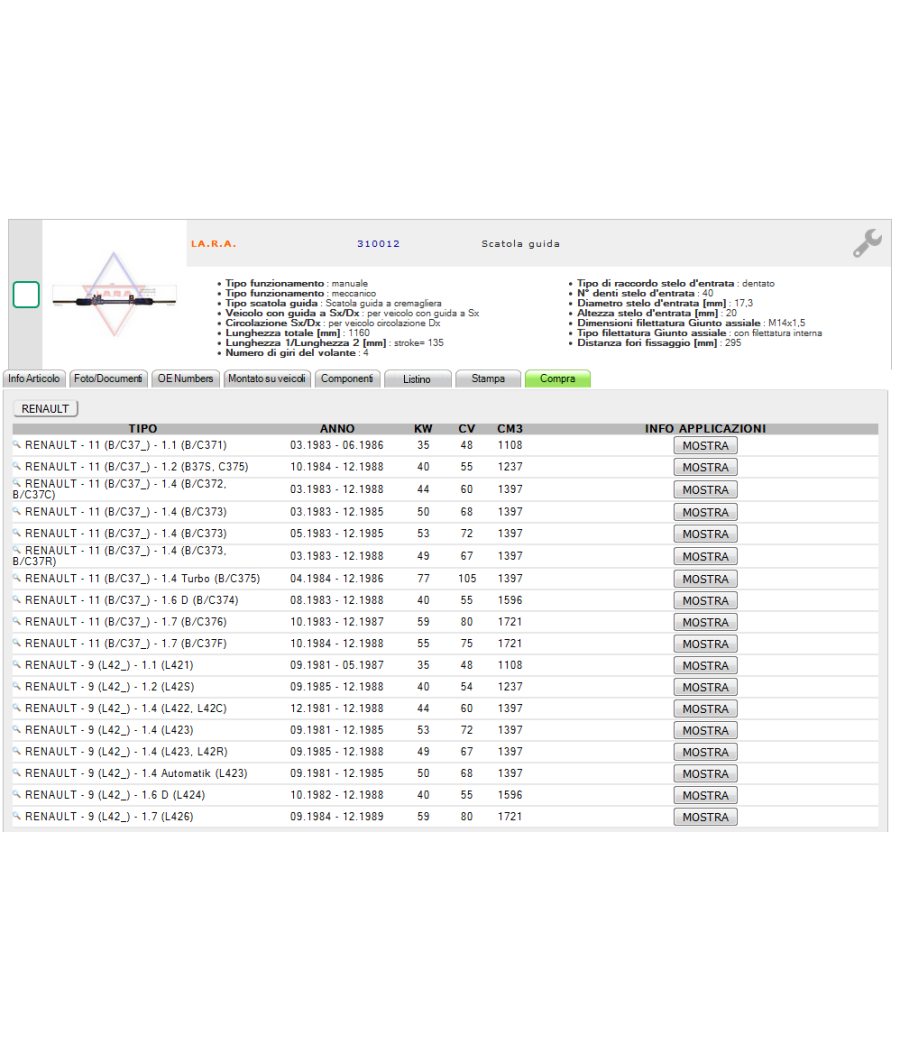Click magnifier icon for Renault 11 1.1 (B/C371)
Viewport: 900px width, 1050px height.
click(x=17, y=445)
